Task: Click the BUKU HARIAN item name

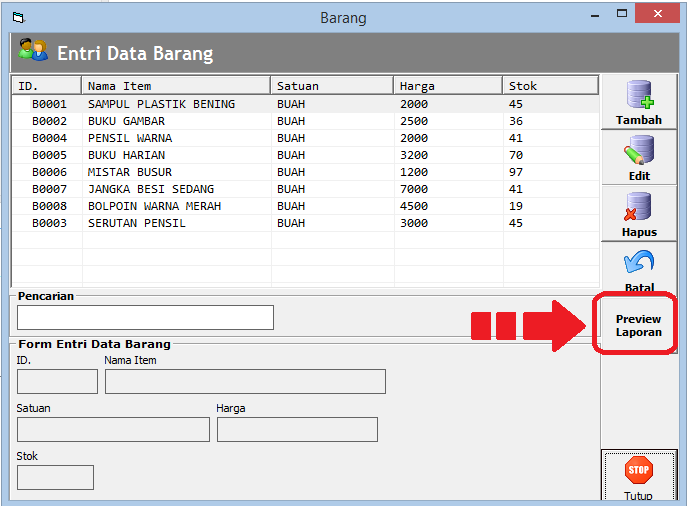Action: click(x=126, y=156)
